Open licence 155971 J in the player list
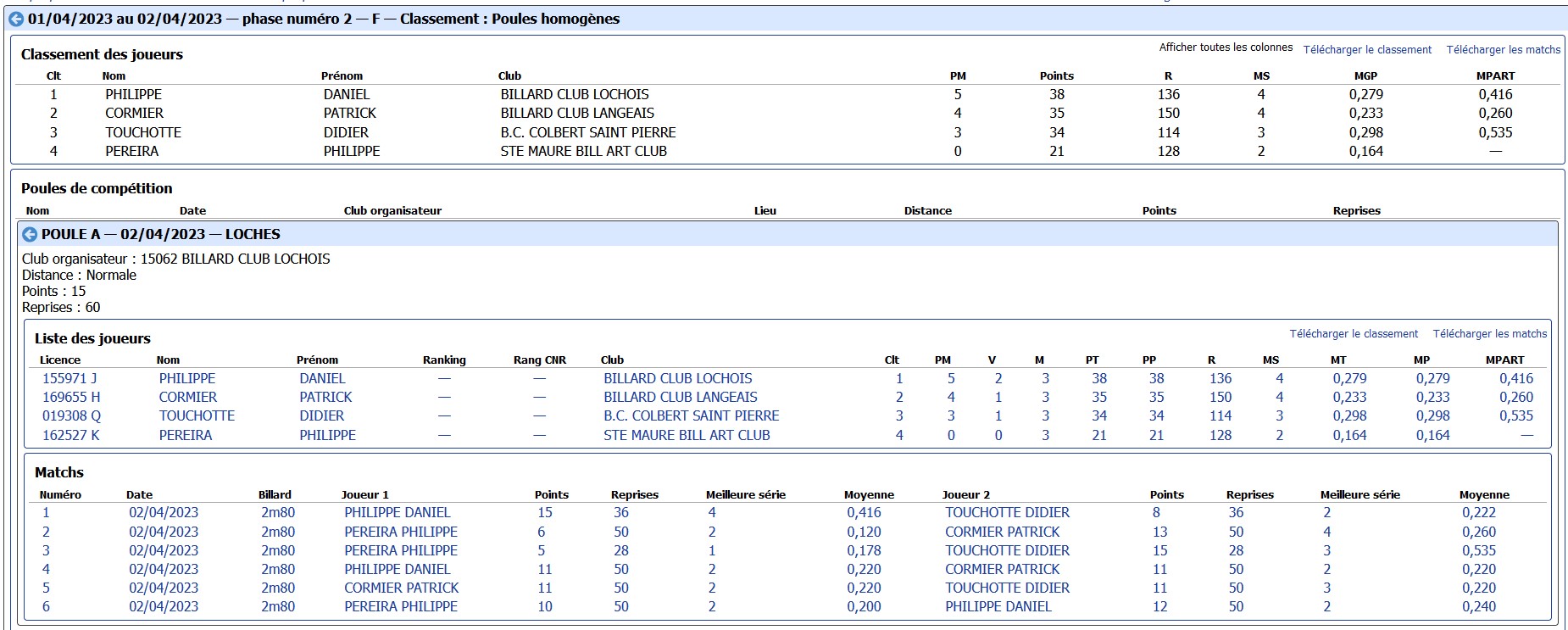The width and height of the screenshot is (1568, 630). click(x=70, y=378)
